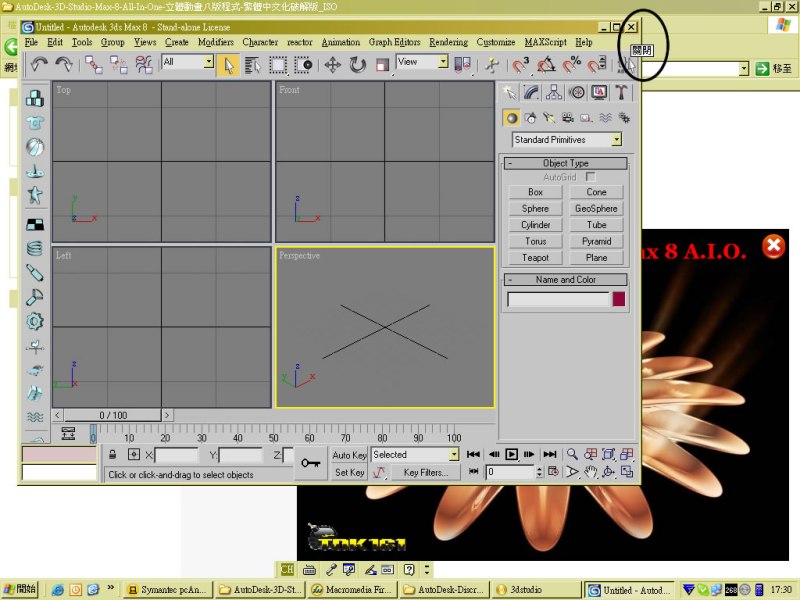The image size is (800, 600).
Task: Click the object color swatch
Action: (x=619, y=299)
